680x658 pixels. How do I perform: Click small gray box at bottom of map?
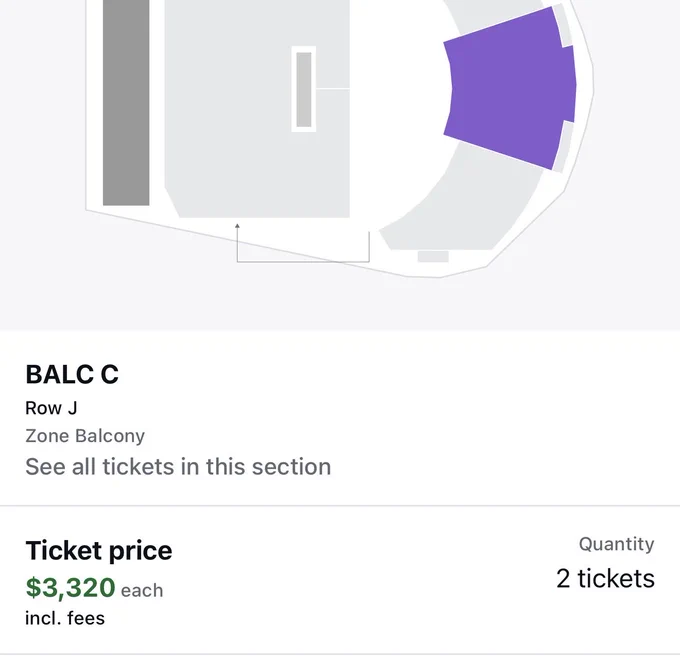pos(433,256)
